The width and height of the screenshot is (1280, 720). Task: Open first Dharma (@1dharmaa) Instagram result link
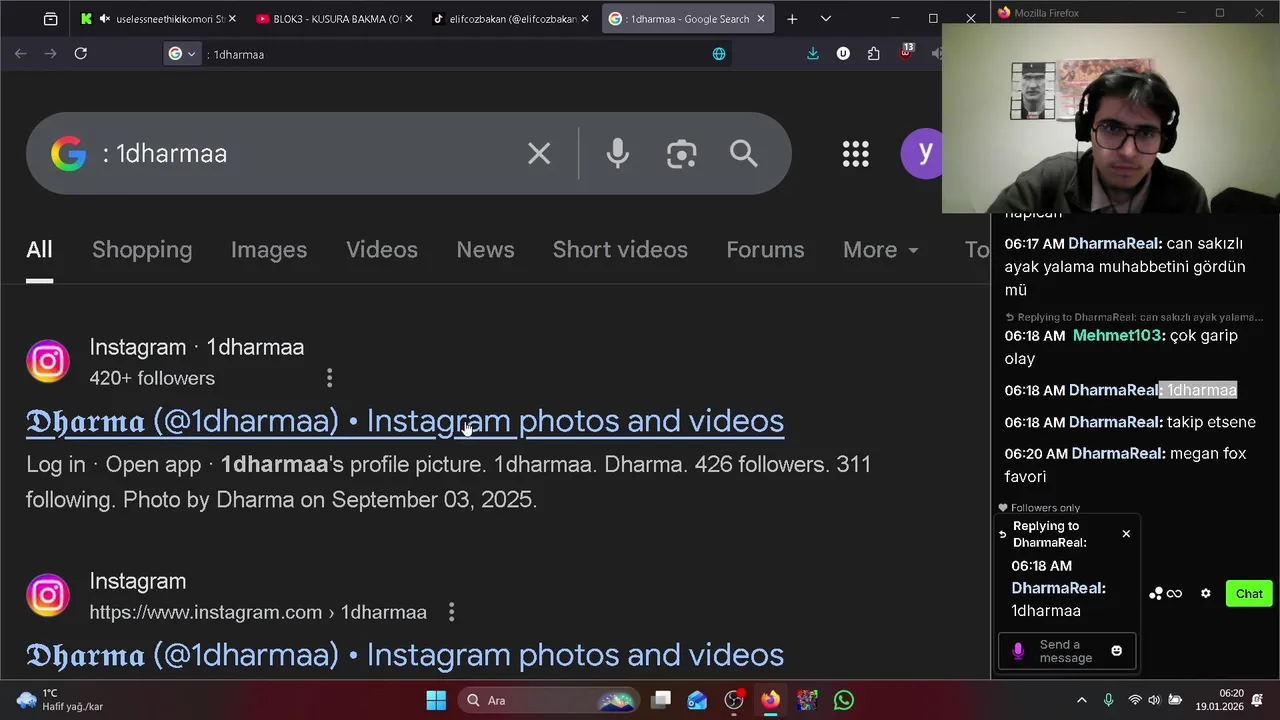click(405, 421)
